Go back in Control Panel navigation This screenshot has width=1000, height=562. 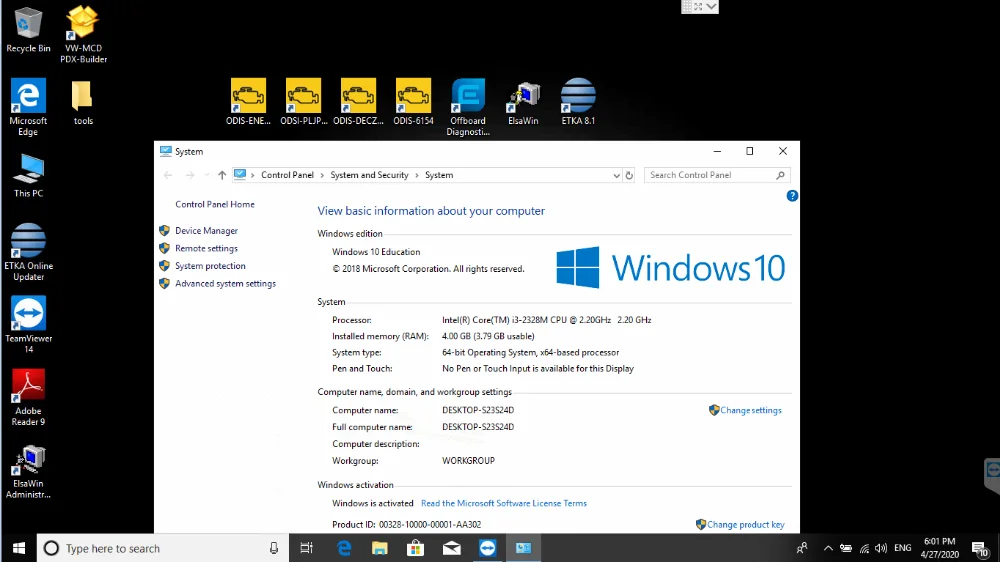click(x=168, y=175)
